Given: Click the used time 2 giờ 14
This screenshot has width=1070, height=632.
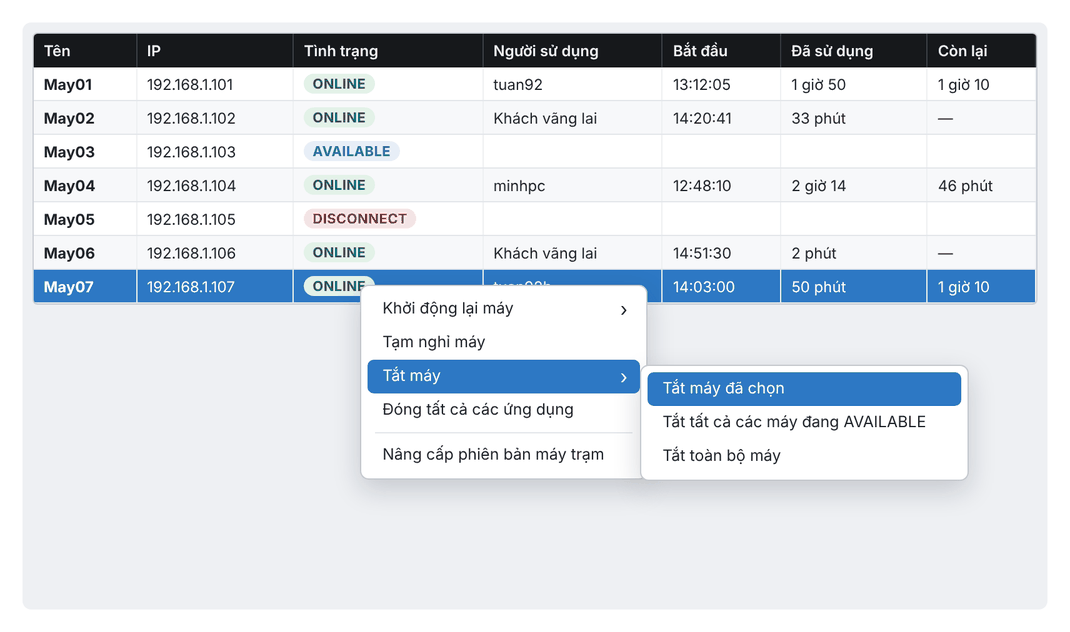Looking at the screenshot, I should [x=819, y=186].
